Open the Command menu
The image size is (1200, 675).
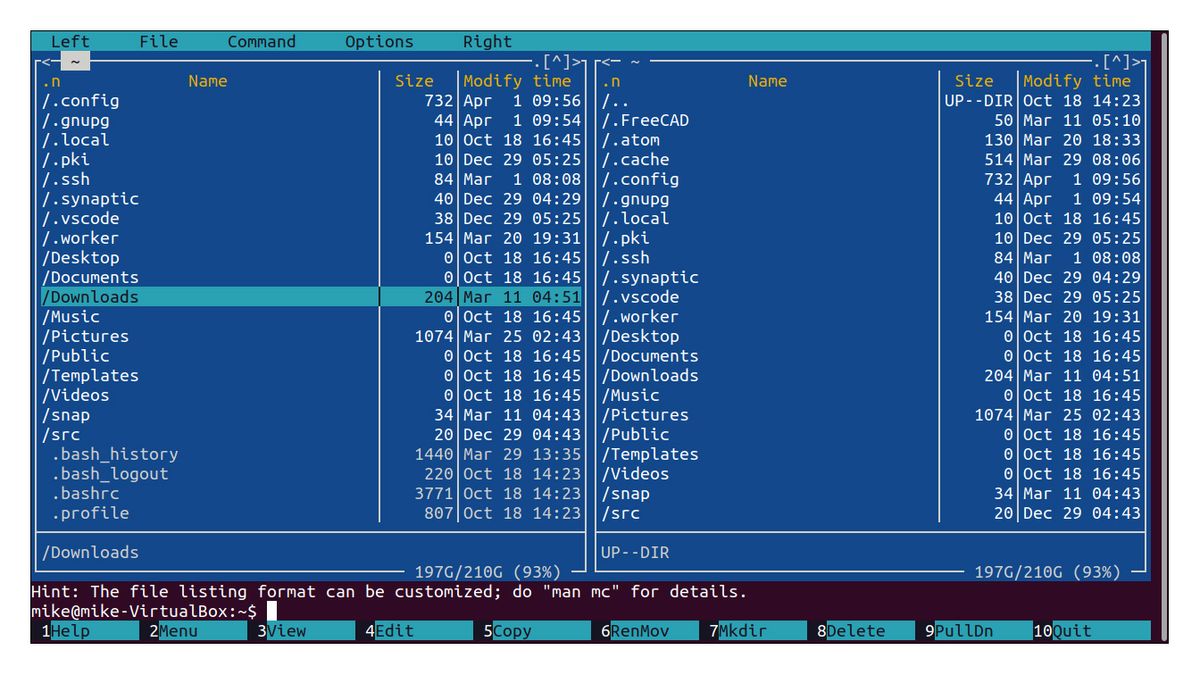pos(261,41)
